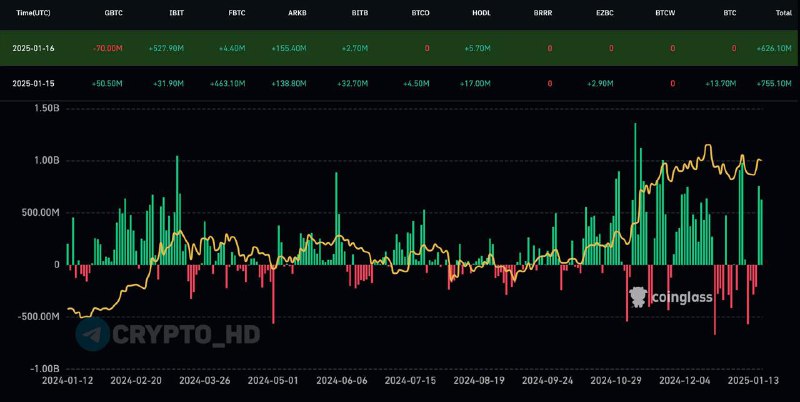Click the FBTC column header
Viewport: 800px width, 402px height.
click(237, 13)
